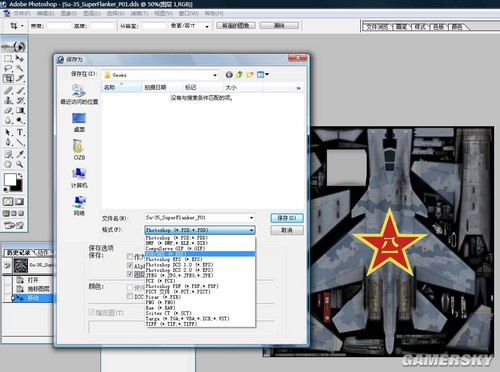Expand the file name dropdown arrow

pyautogui.click(x=251, y=218)
